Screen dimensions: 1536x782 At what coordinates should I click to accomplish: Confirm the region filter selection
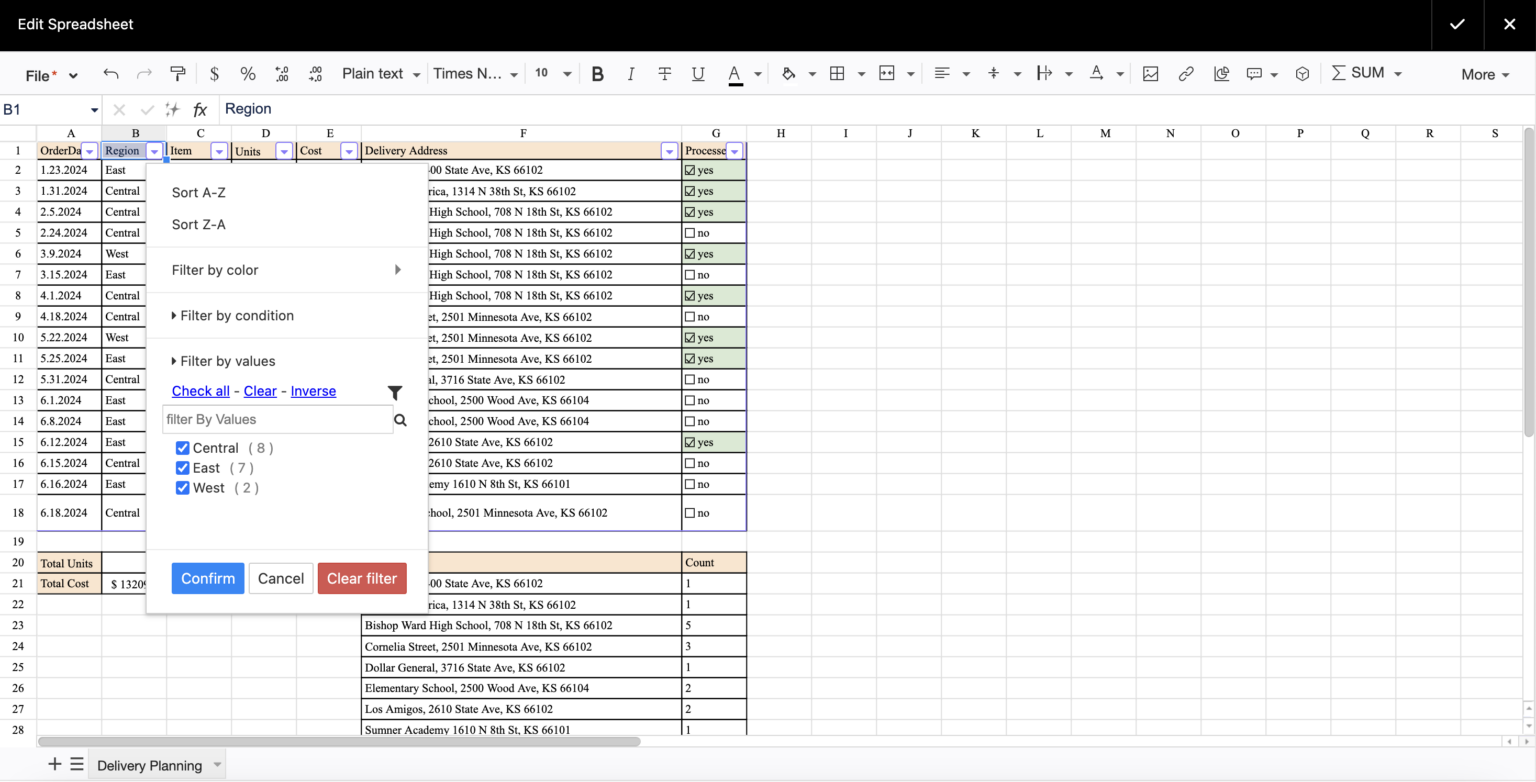[x=207, y=578]
